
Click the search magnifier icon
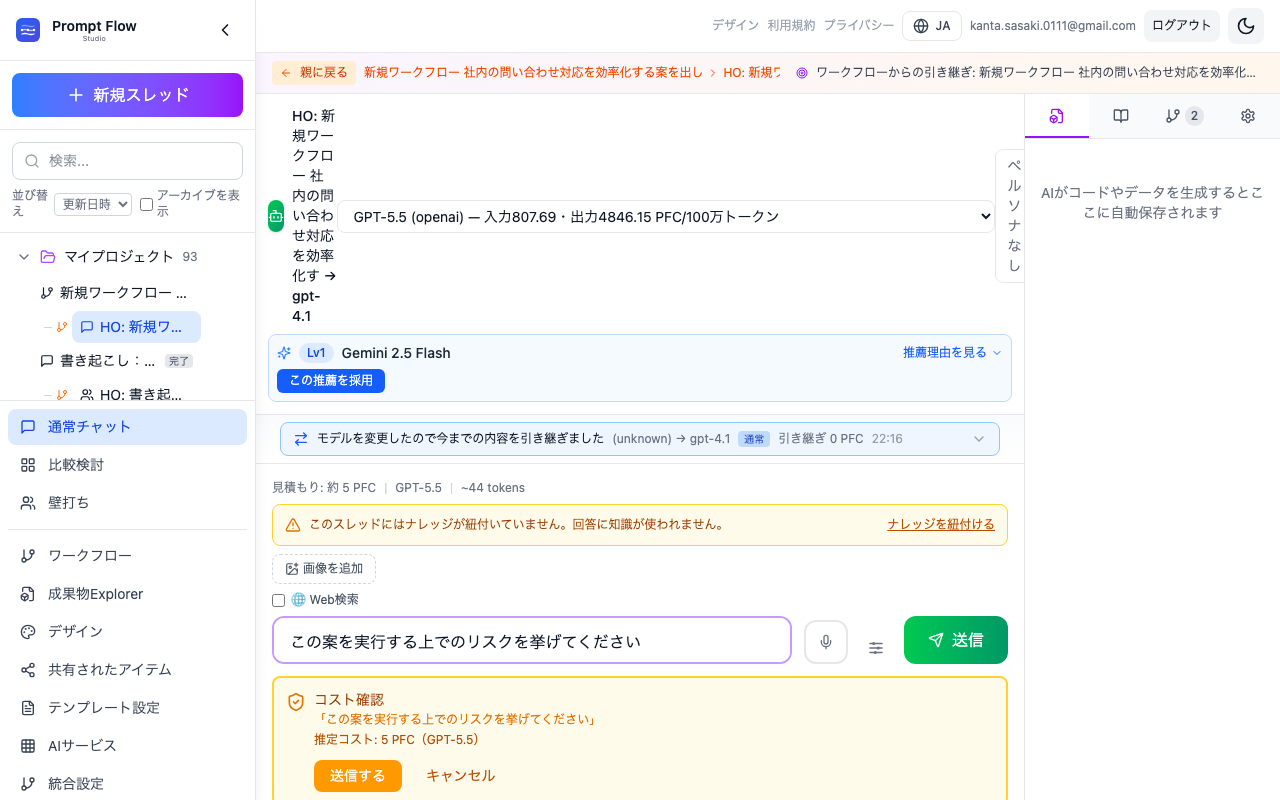[32, 161]
